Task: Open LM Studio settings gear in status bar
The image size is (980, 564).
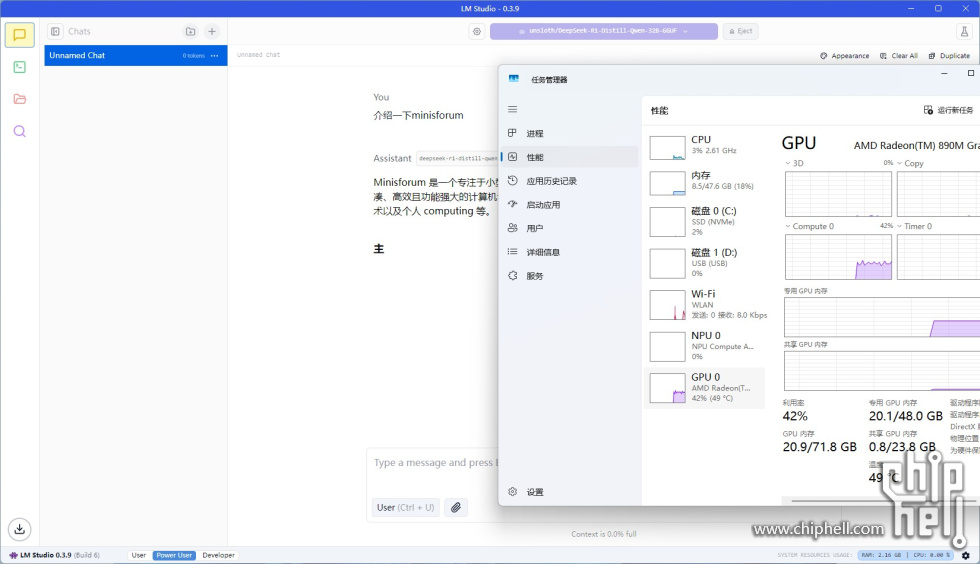Action: pyautogui.click(x=966, y=555)
